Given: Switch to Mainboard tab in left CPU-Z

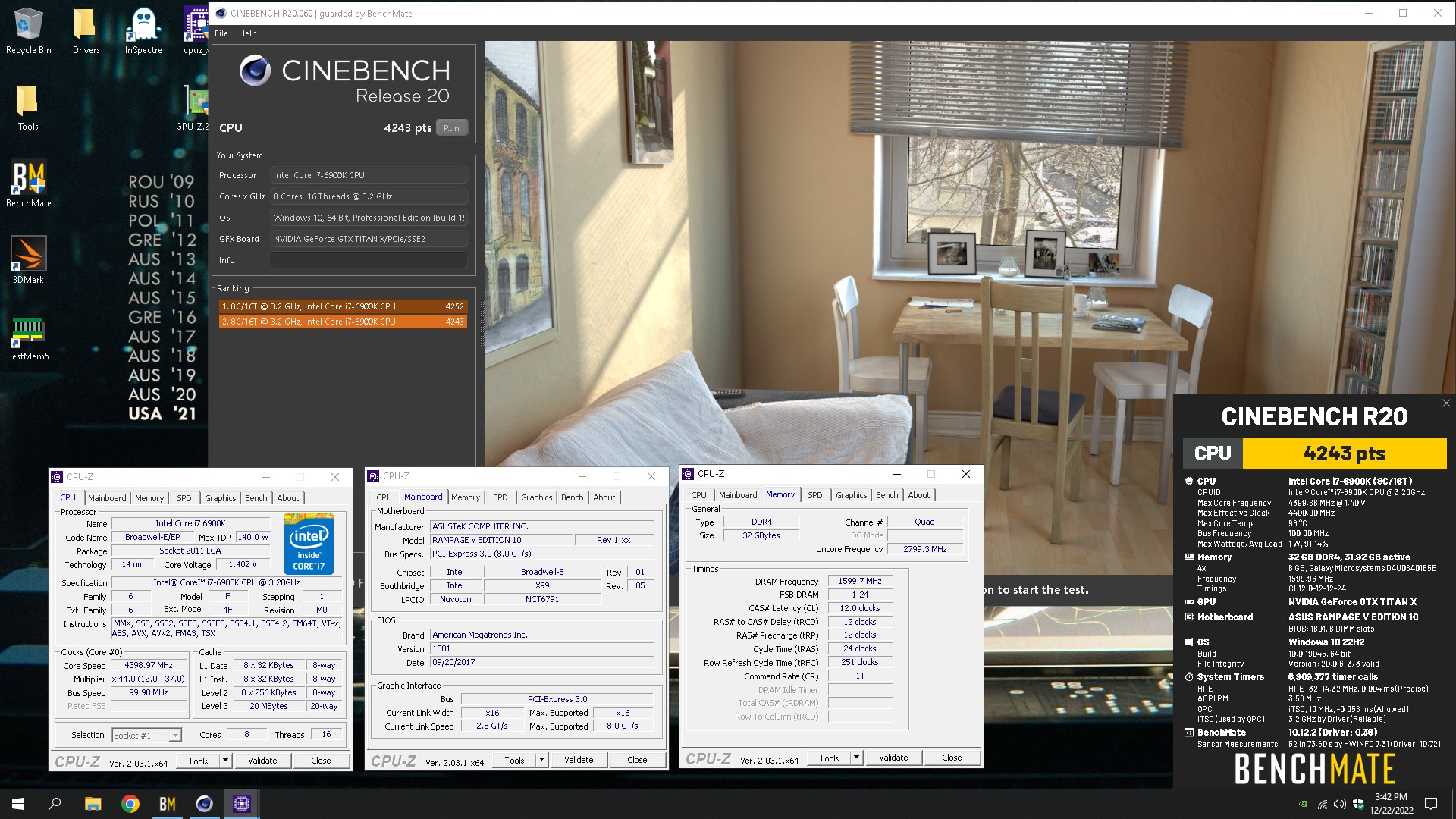Looking at the screenshot, I should pos(107,498).
